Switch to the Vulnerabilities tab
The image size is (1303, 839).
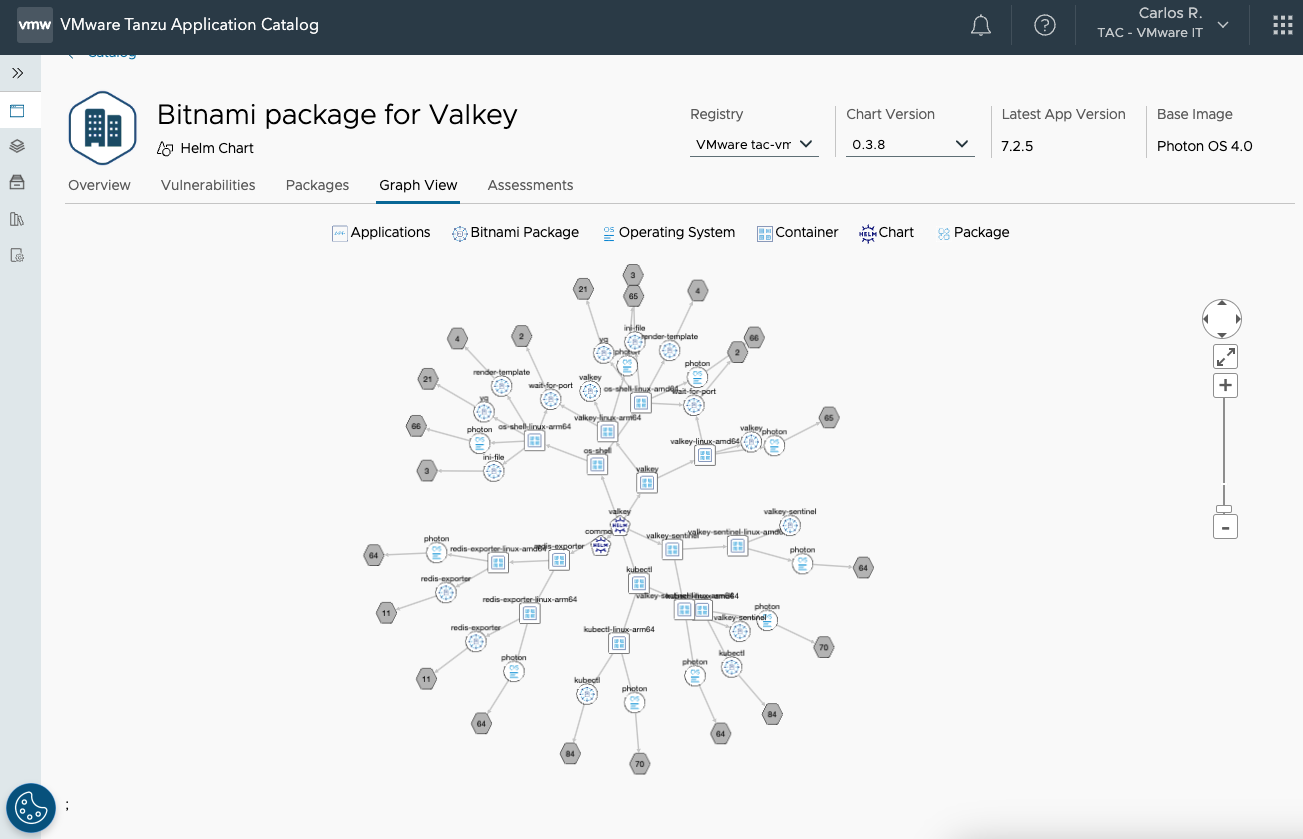coord(208,185)
